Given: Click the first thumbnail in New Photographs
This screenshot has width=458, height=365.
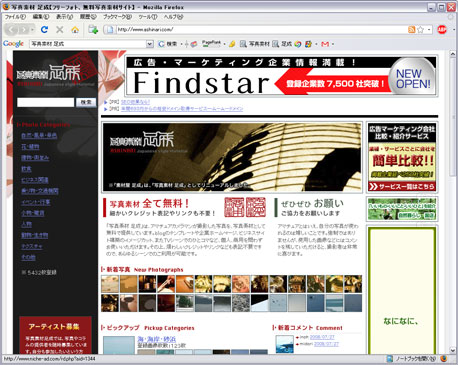Looking at the screenshot, I should tap(110, 284).
